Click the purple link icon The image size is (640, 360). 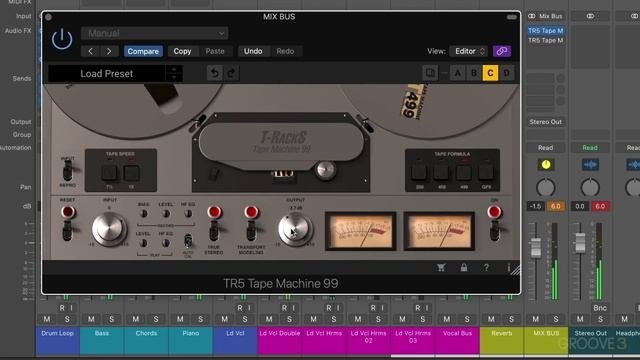502,51
